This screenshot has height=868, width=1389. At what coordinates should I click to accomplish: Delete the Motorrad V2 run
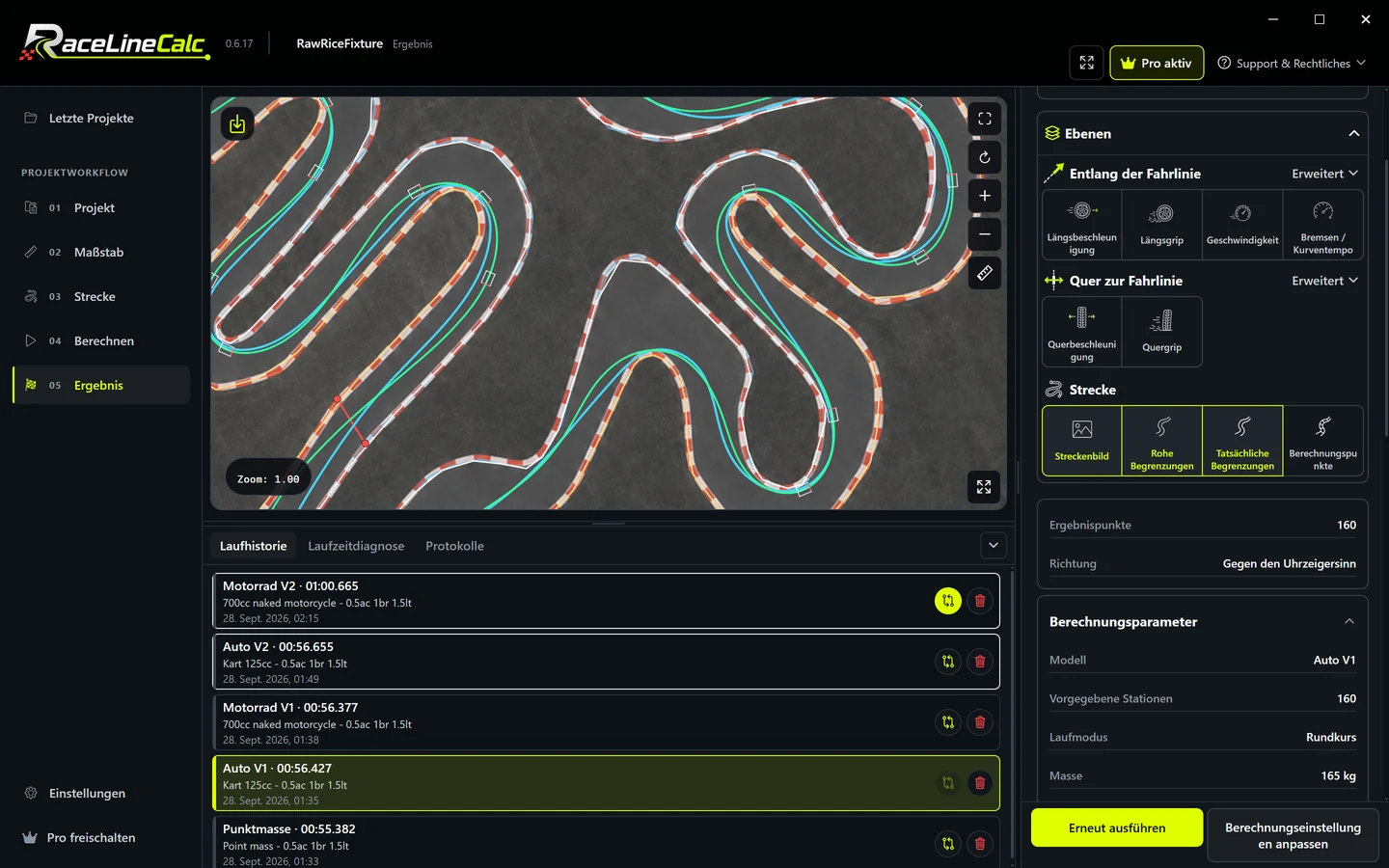[x=980, y=601]
